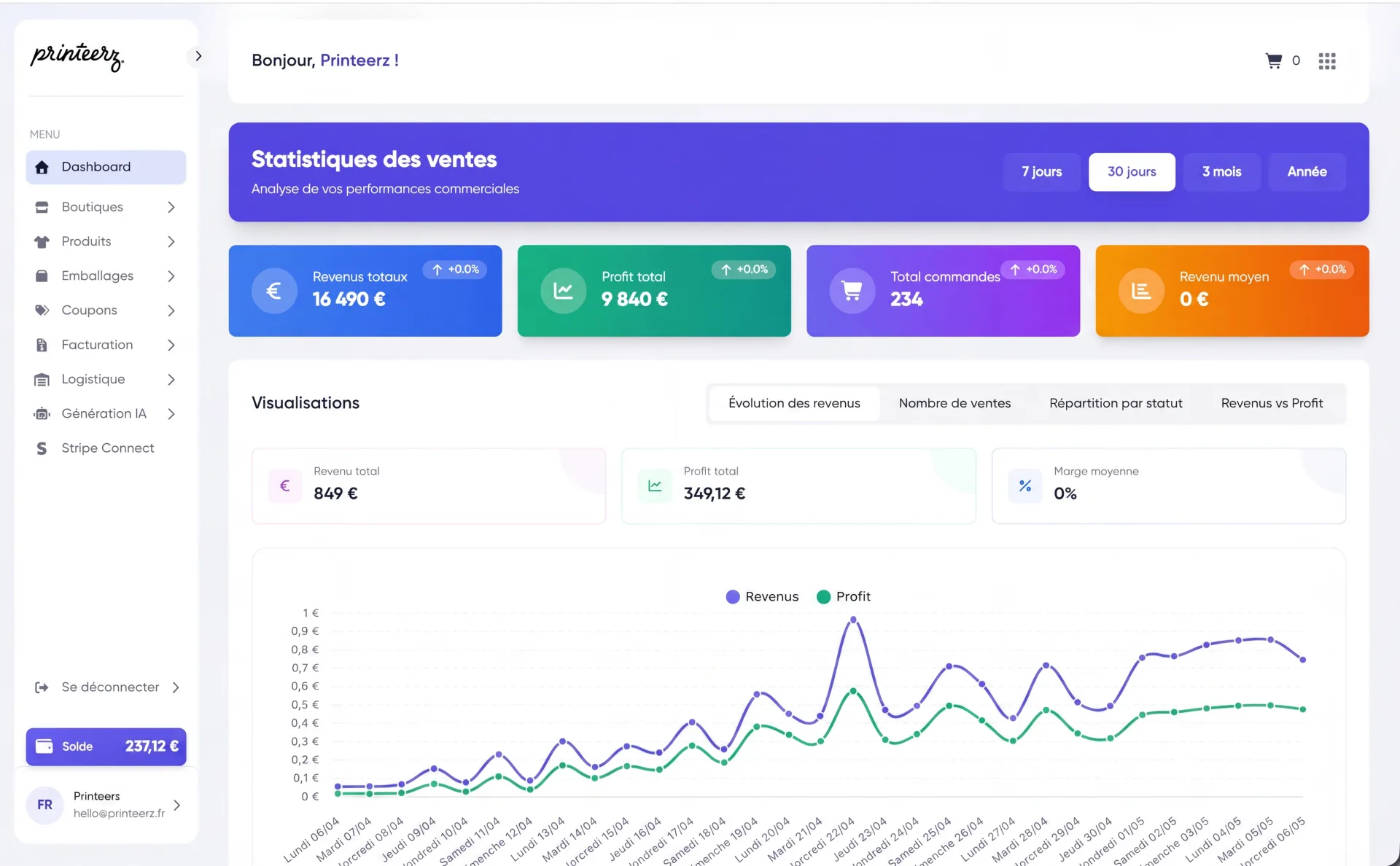Toggle the Profit series in chart legend
1400x866 pixels.
tap(844, 597)
